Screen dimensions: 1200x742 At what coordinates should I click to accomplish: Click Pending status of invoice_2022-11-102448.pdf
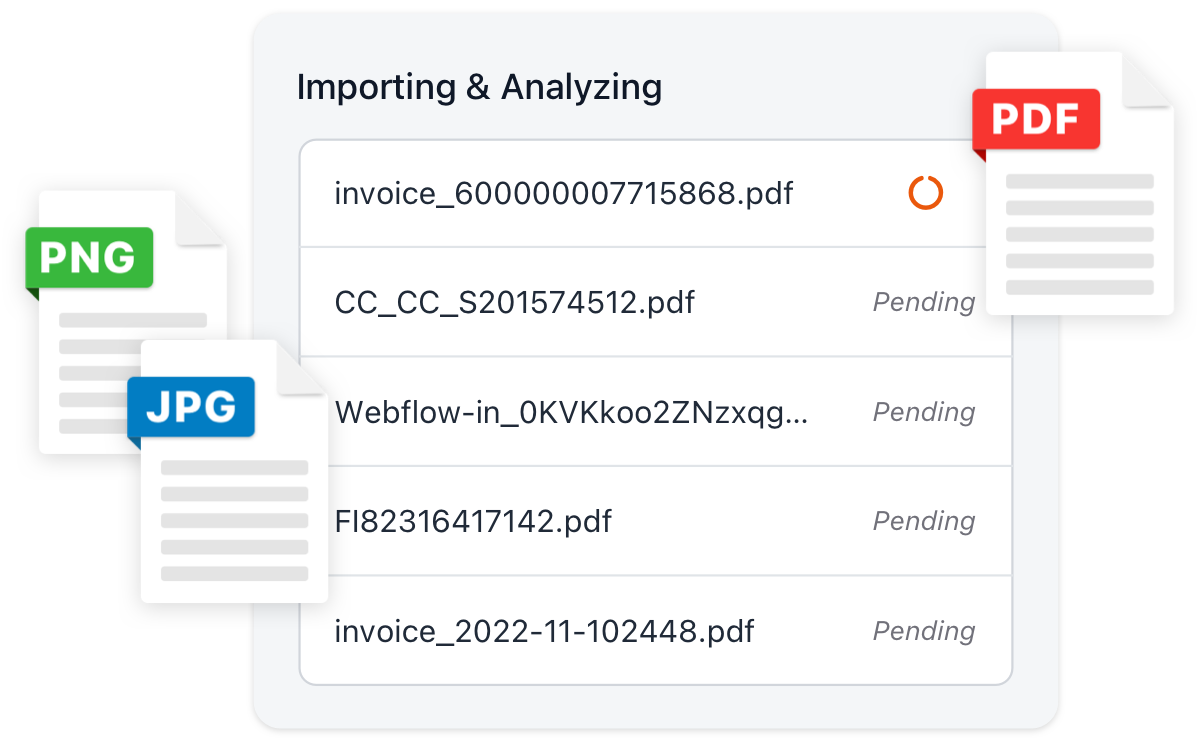923,631
